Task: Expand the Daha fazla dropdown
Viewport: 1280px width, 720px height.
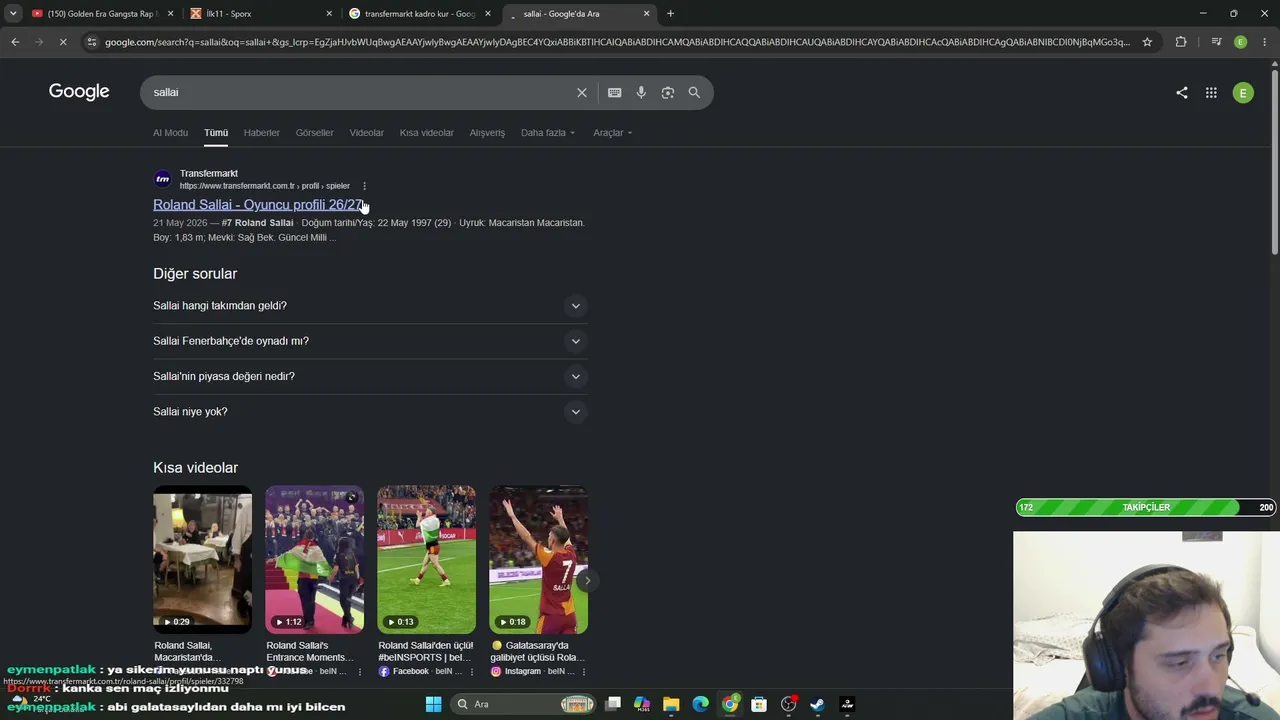Action: (x=548, y=133)
